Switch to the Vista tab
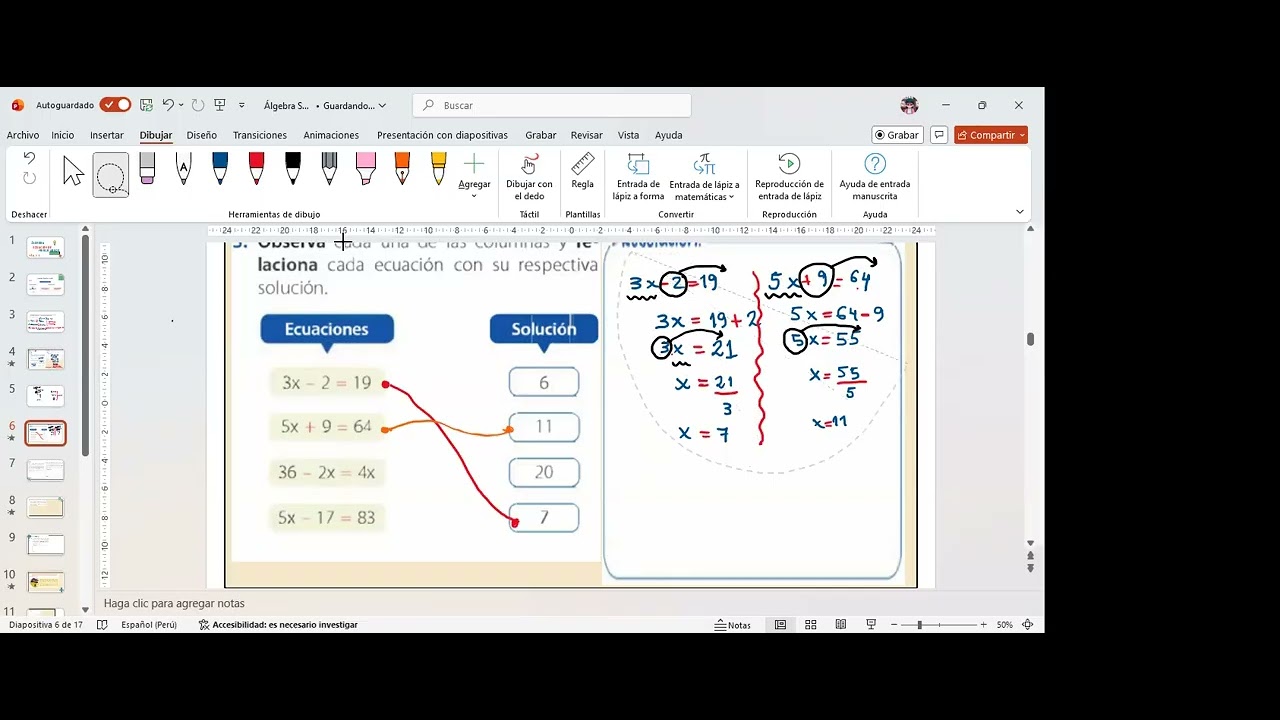Viewport: 1280px width, 720px height. pyautogui.click(x=628, y=135)
